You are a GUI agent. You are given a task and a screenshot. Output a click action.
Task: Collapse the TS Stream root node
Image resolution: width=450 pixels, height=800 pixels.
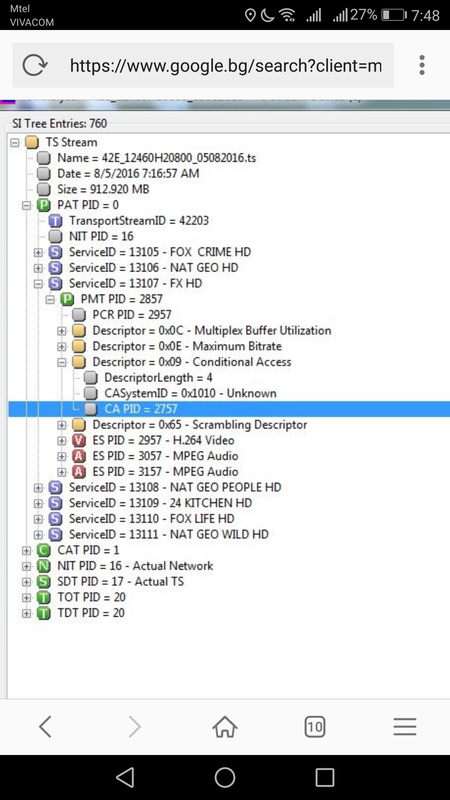pyautogui.click(x=15, y=142)
